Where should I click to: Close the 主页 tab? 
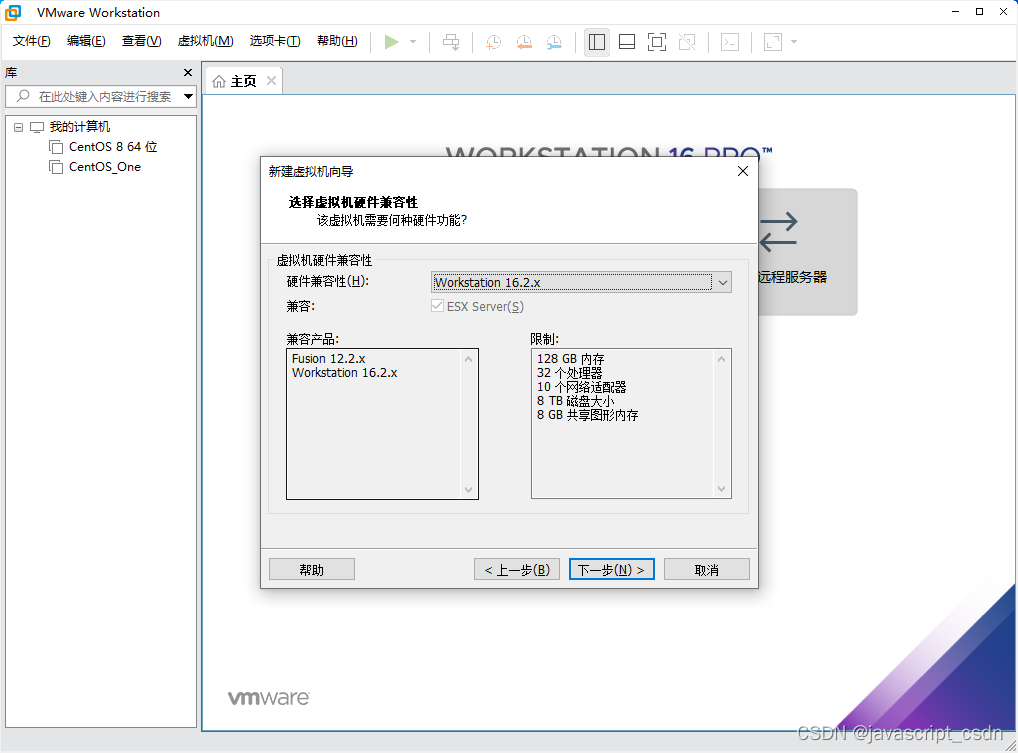point(271,80)
